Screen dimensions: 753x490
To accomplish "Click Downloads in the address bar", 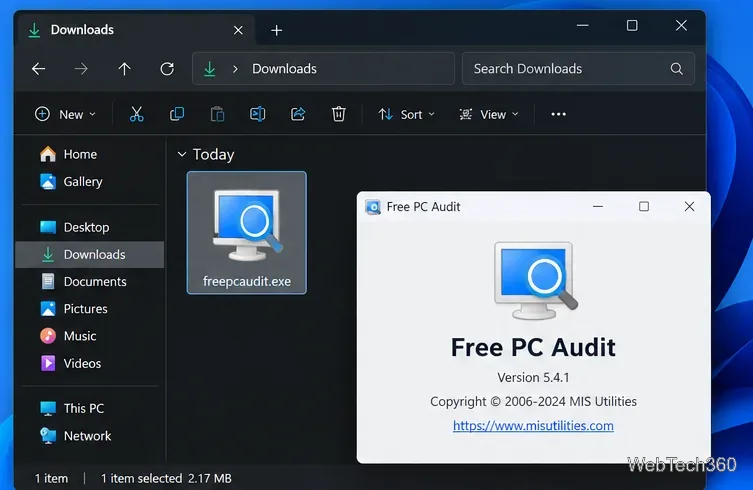I will (284, 69).
